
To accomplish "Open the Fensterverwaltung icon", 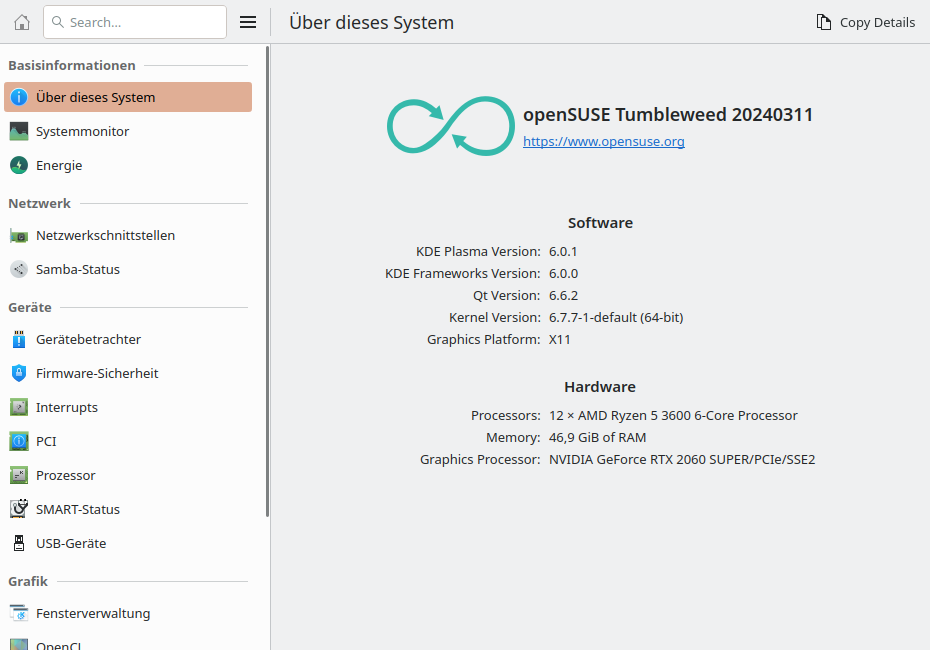I will 19,613.
